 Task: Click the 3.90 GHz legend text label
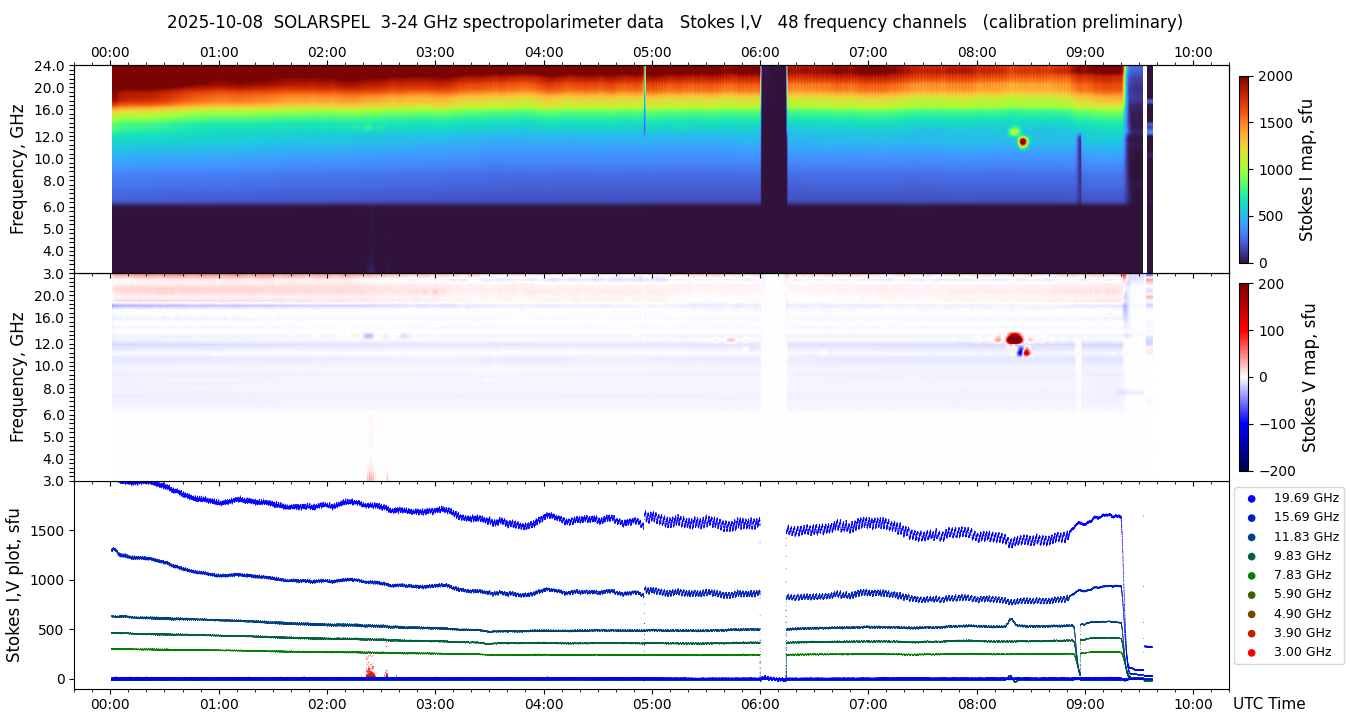coord(1302,633)
